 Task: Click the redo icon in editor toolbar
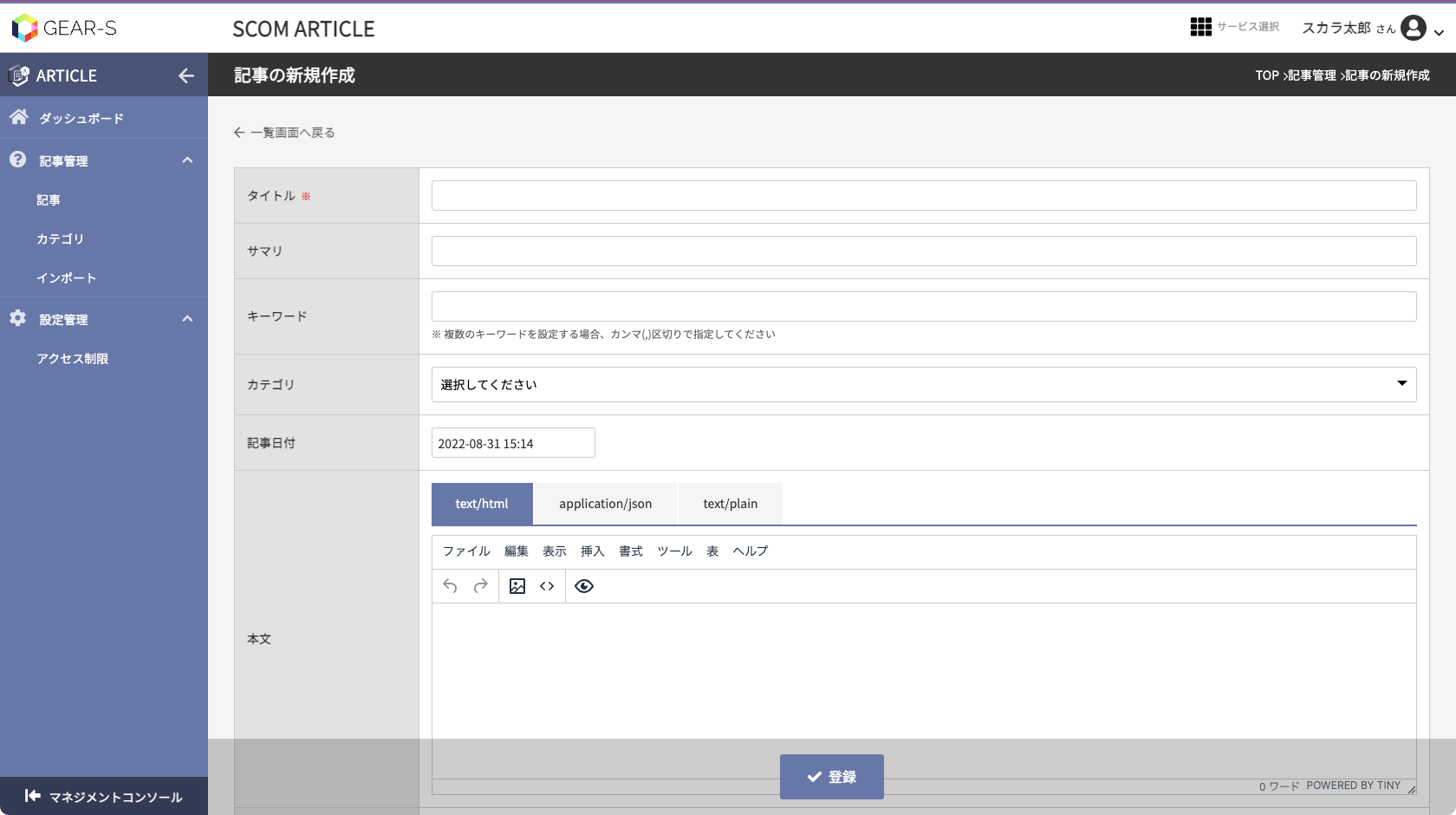click(x=480, y=586)
